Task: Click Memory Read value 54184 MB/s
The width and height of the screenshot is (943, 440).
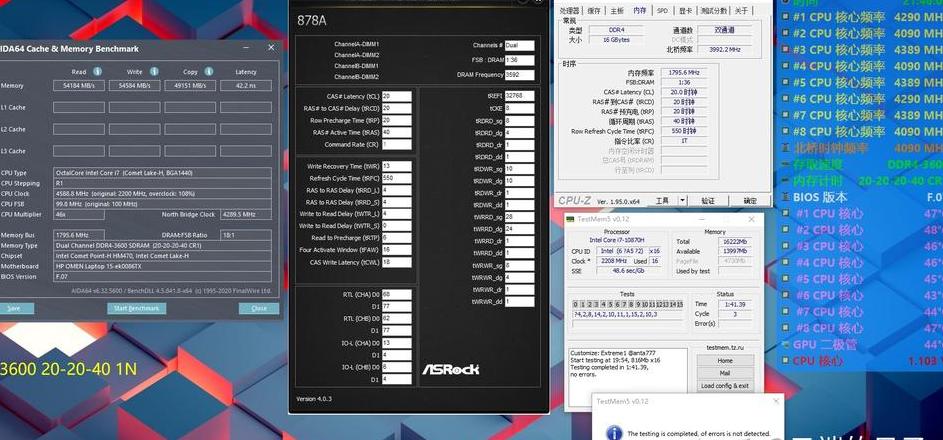Action: (x=79, y=86)
